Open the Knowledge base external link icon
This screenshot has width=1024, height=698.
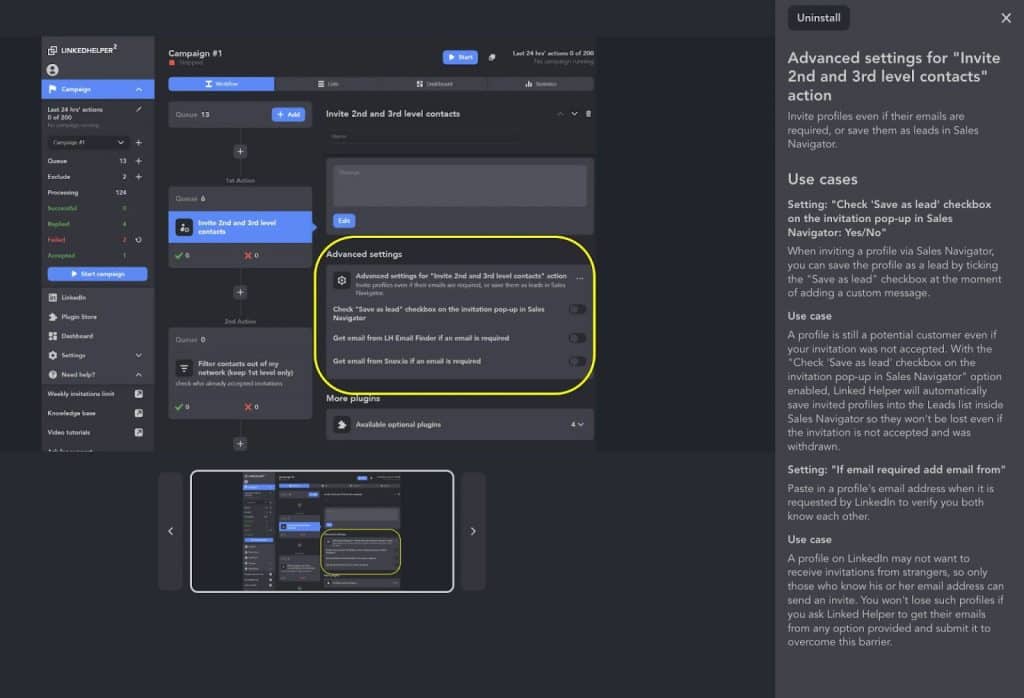click(x=140, y=412)
